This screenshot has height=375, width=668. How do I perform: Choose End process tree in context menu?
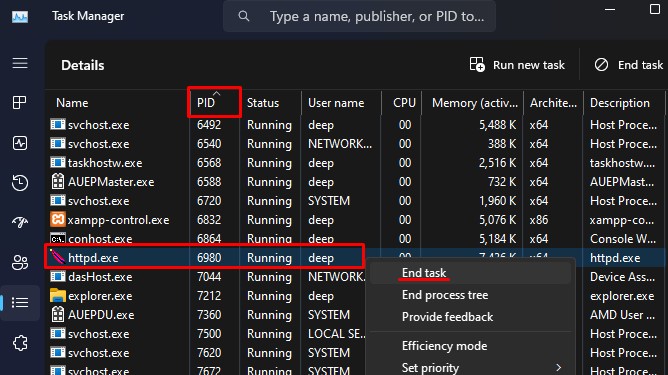point(470,295)
